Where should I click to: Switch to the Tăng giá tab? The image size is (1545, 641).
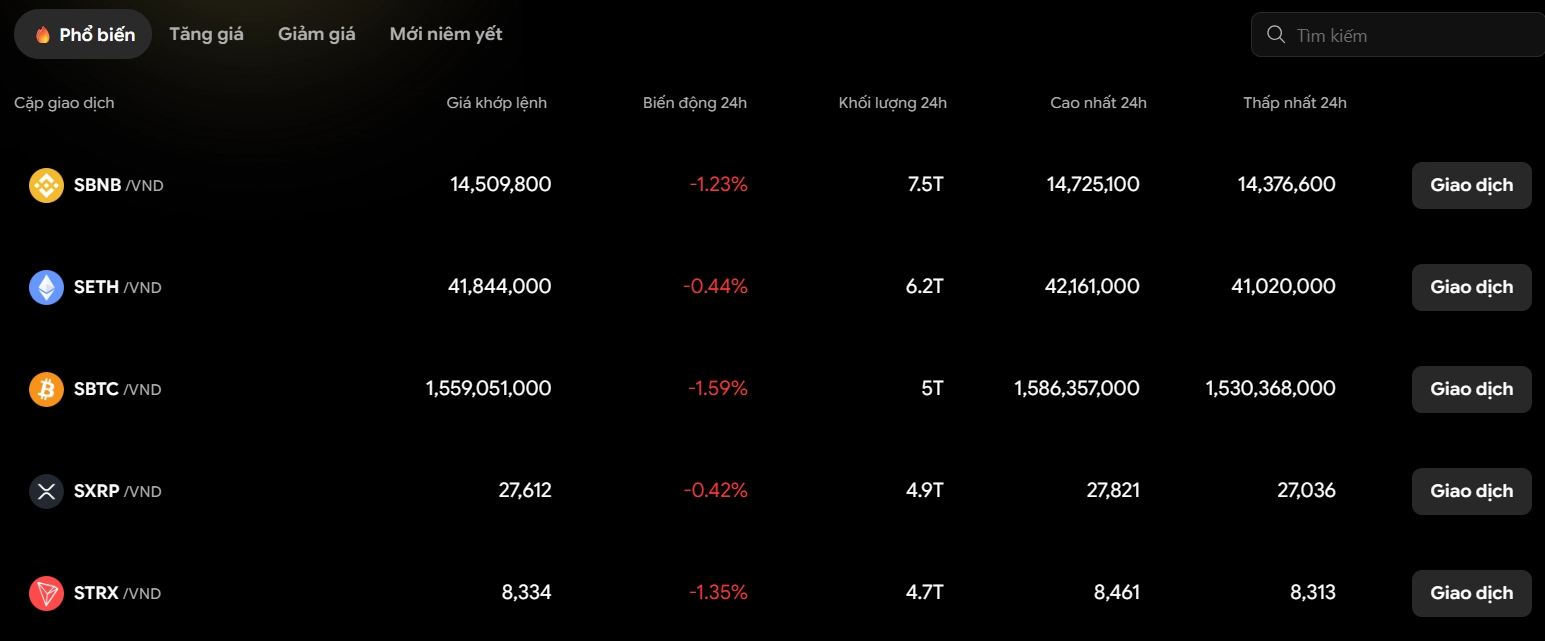coord(206,34)
